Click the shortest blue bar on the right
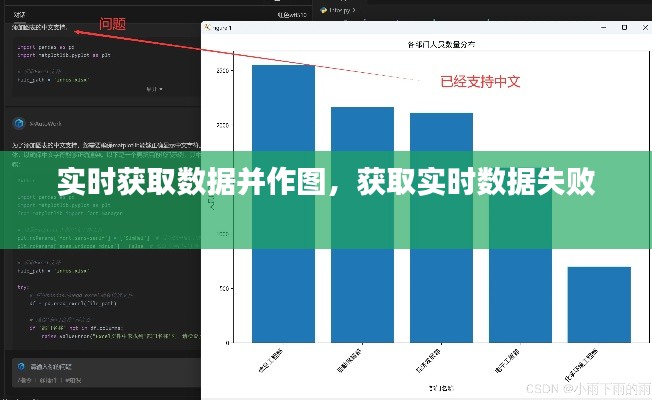This screenshot has height=400, width=652. pos(599,304)
